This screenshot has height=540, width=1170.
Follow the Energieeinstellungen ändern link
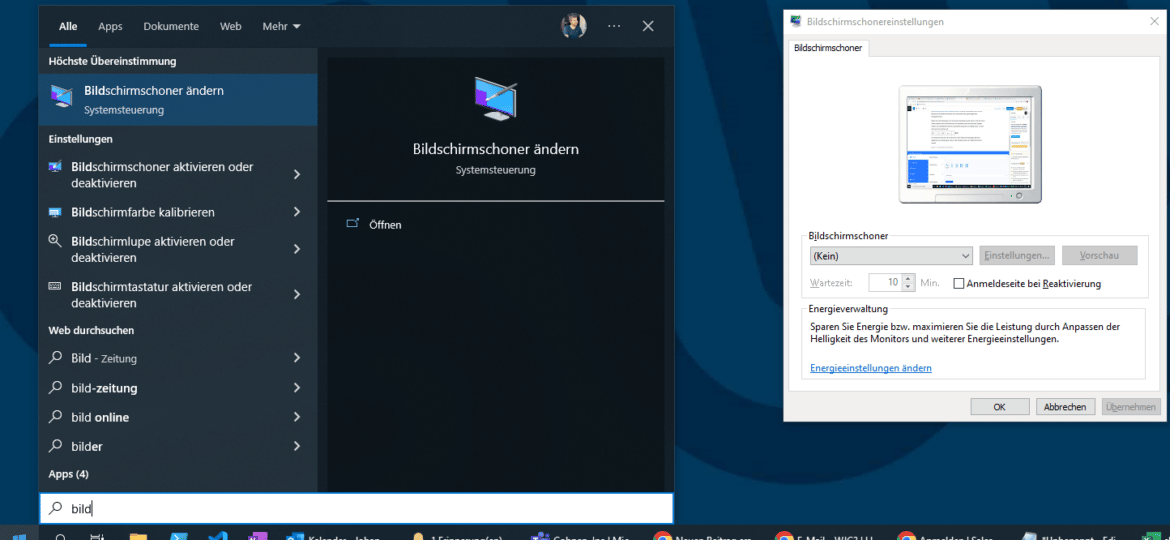click(x=870, y=368)
